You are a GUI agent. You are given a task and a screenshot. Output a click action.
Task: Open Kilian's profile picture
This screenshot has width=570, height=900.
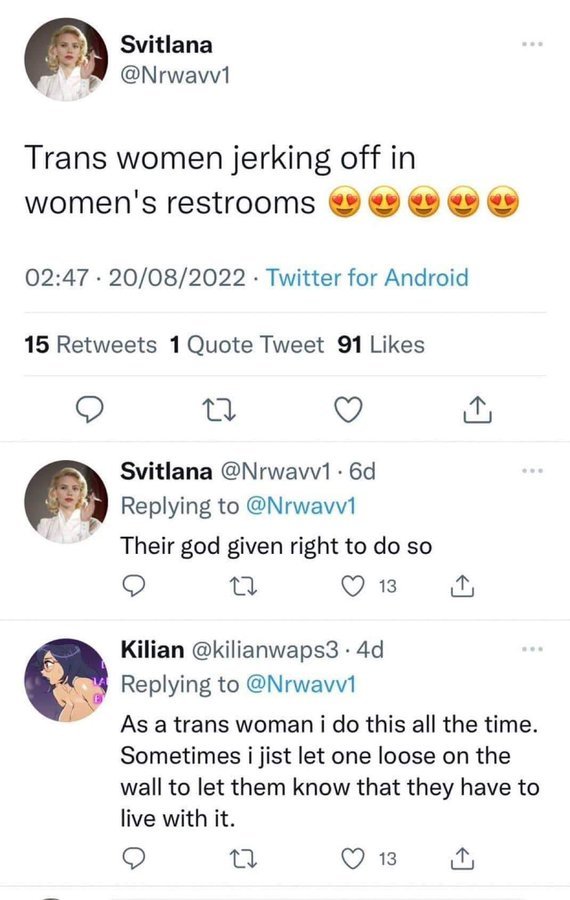[65, 680]
